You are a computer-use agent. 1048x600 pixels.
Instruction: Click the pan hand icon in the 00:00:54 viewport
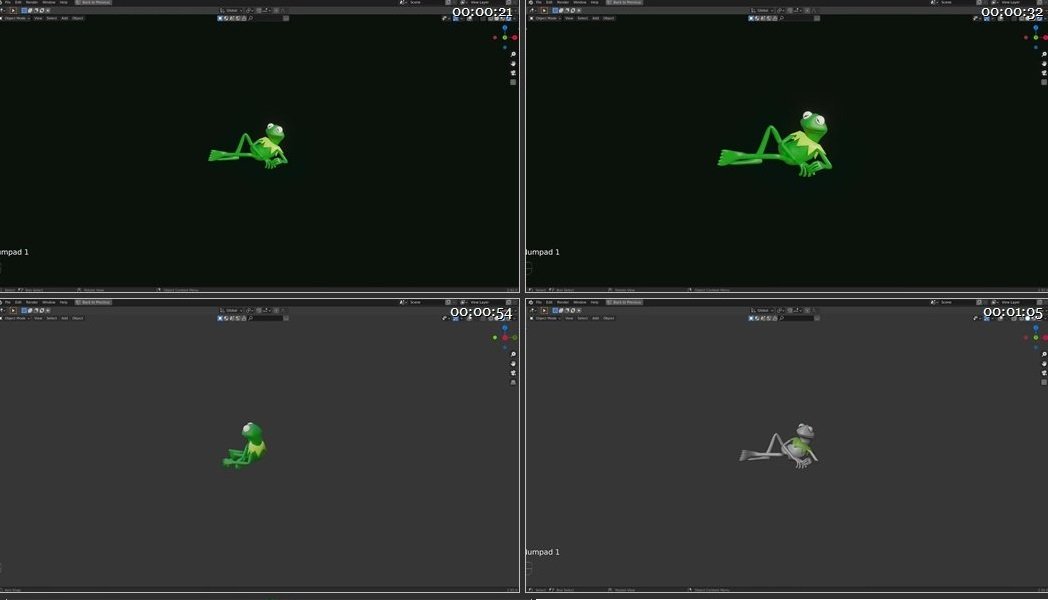click(x=513, y=363)
